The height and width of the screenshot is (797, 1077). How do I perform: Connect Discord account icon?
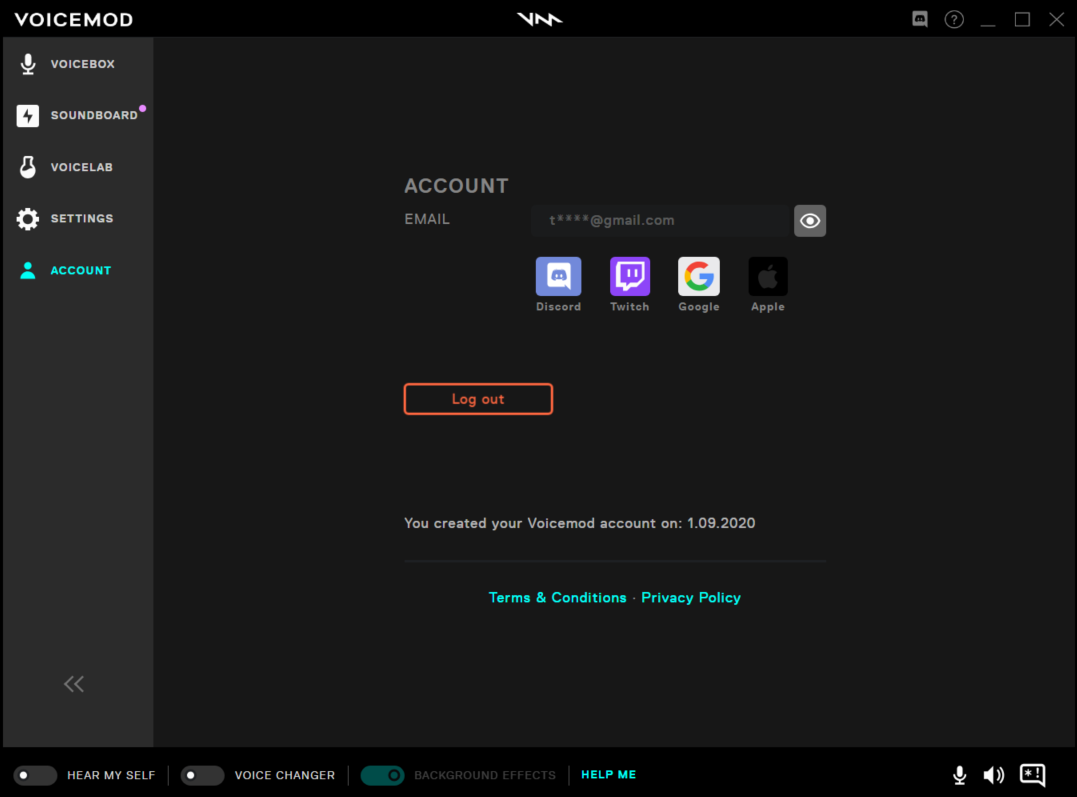pyautogui.click(x=558, y=276)
